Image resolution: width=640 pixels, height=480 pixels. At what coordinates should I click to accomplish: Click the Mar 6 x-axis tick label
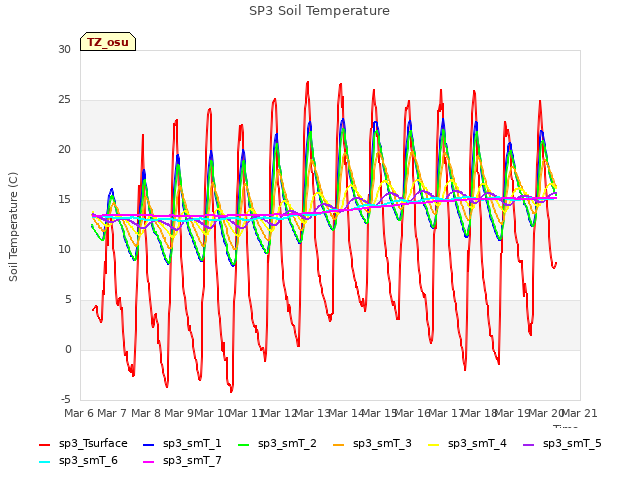coord(79,413)
